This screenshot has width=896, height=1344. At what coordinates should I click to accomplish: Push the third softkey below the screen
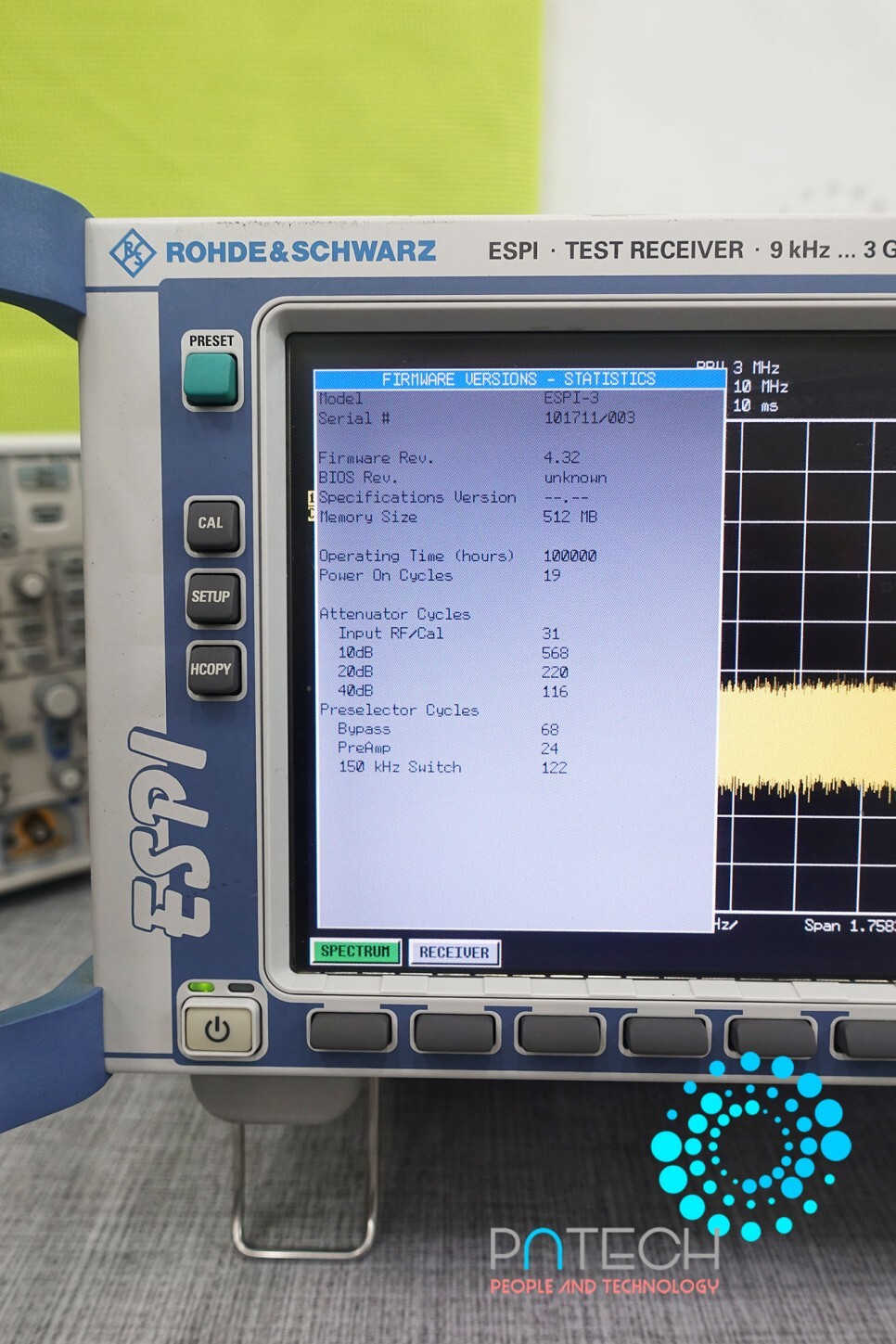[558, 1034]
